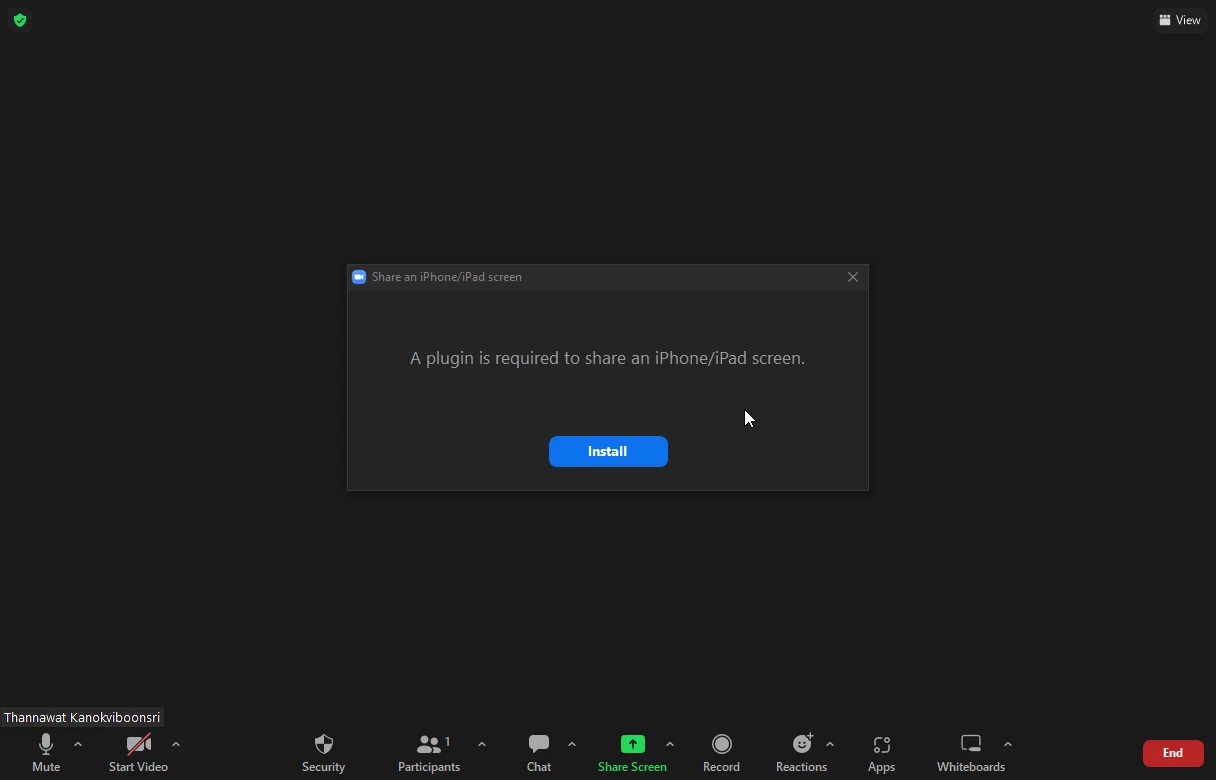Open the Participants panel
Viewport: 1216px width, 780px height.
pos(429,753)
